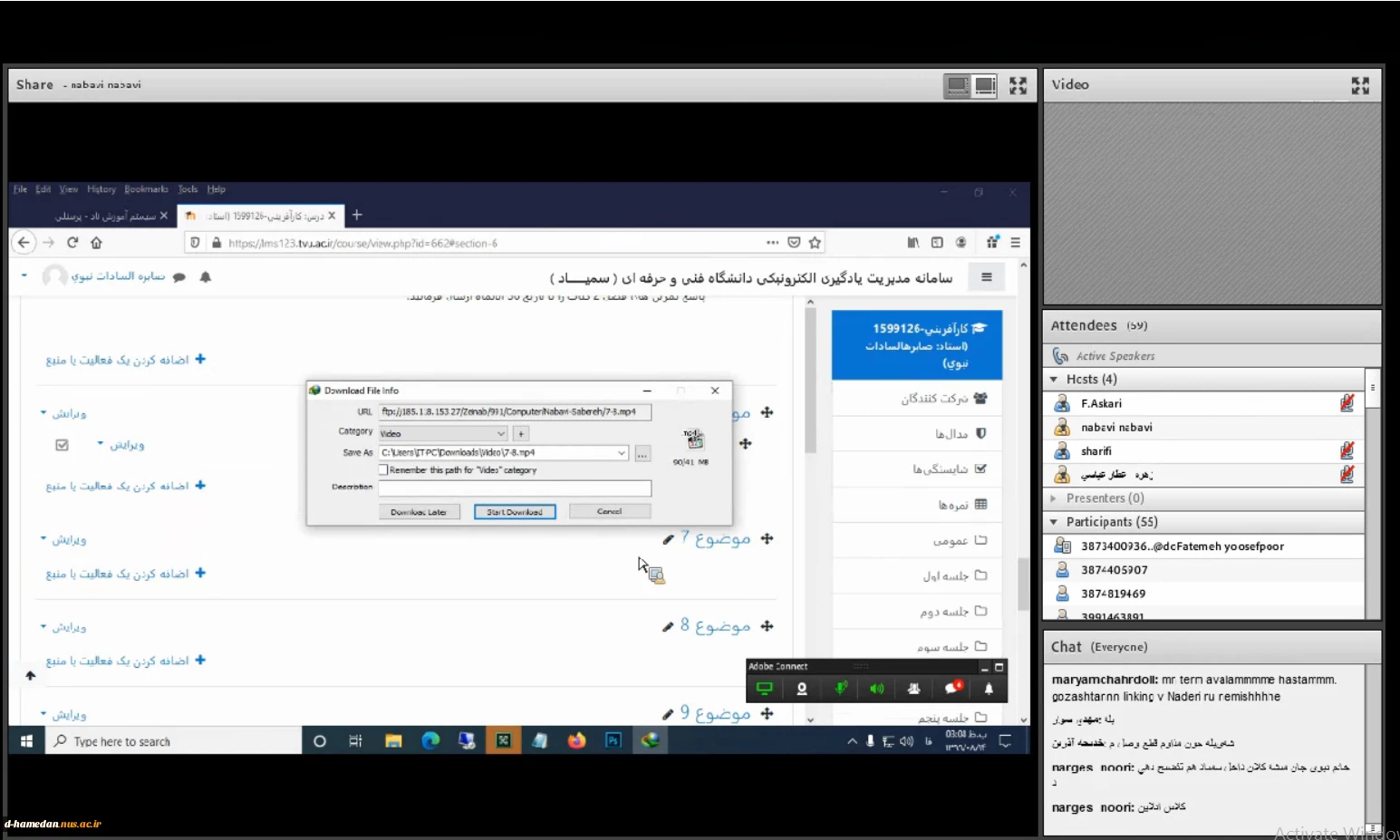The image size is (1400, 840).
Task: Click the Description input field
Action: pyautogui.click(x=515, y=488)
